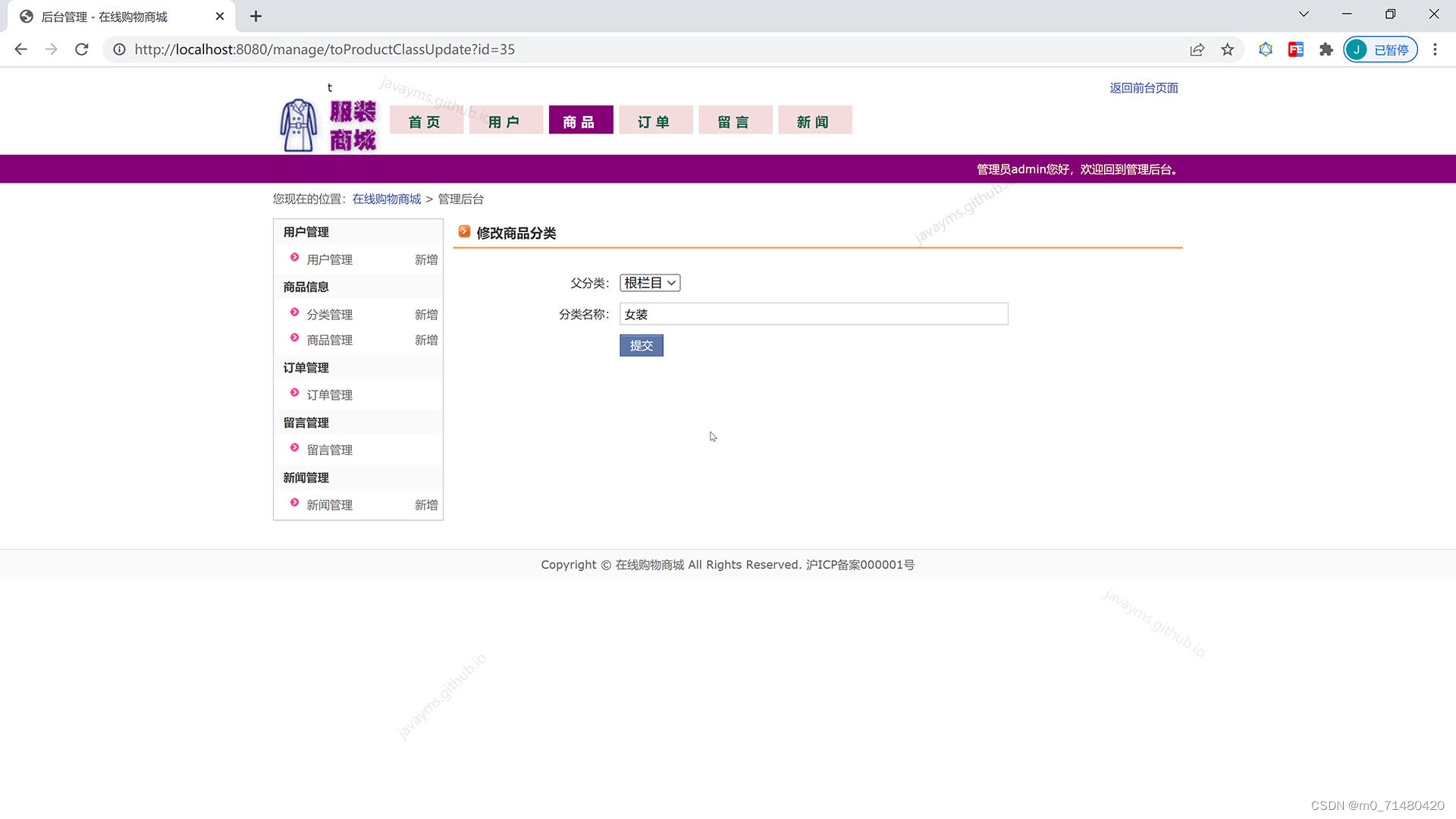Expand the 父分类 dropdown showing 根栏目

[650, 283]
